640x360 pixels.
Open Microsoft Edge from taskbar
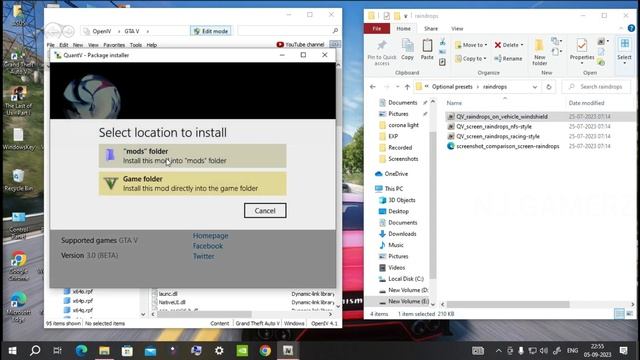coord(81,351)
